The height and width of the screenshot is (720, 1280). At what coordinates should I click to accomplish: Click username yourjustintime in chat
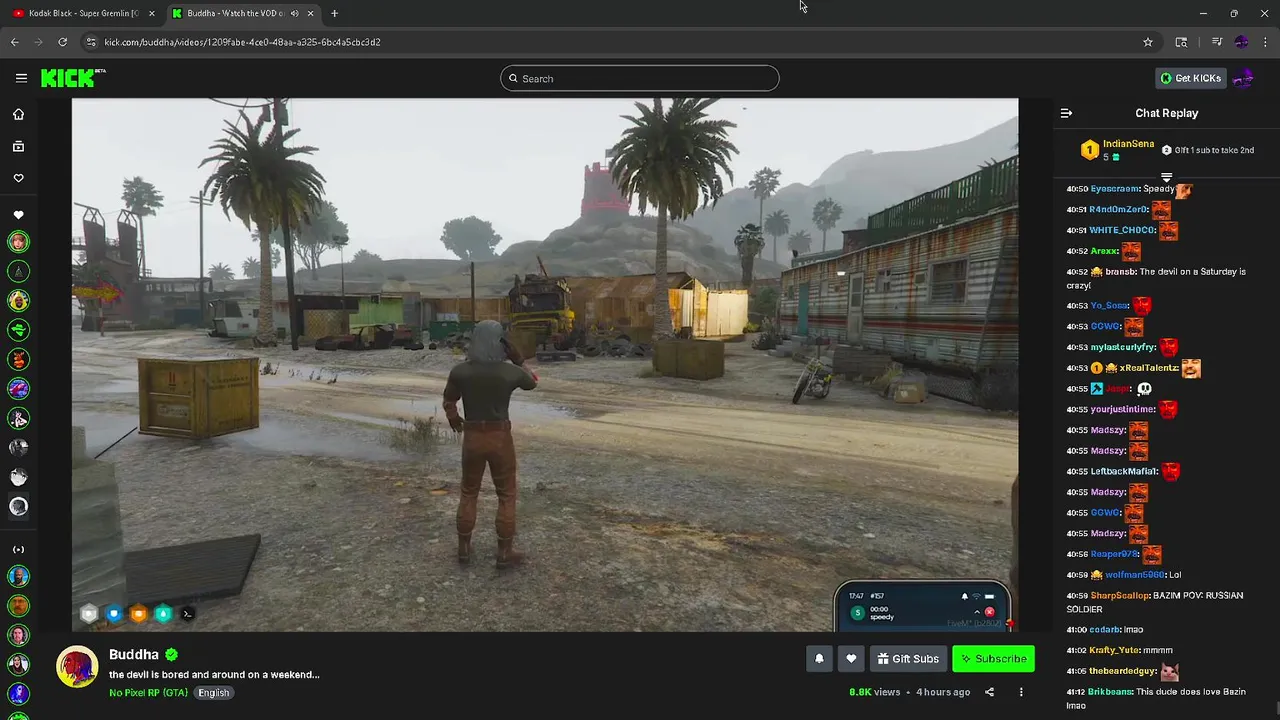1123,409
